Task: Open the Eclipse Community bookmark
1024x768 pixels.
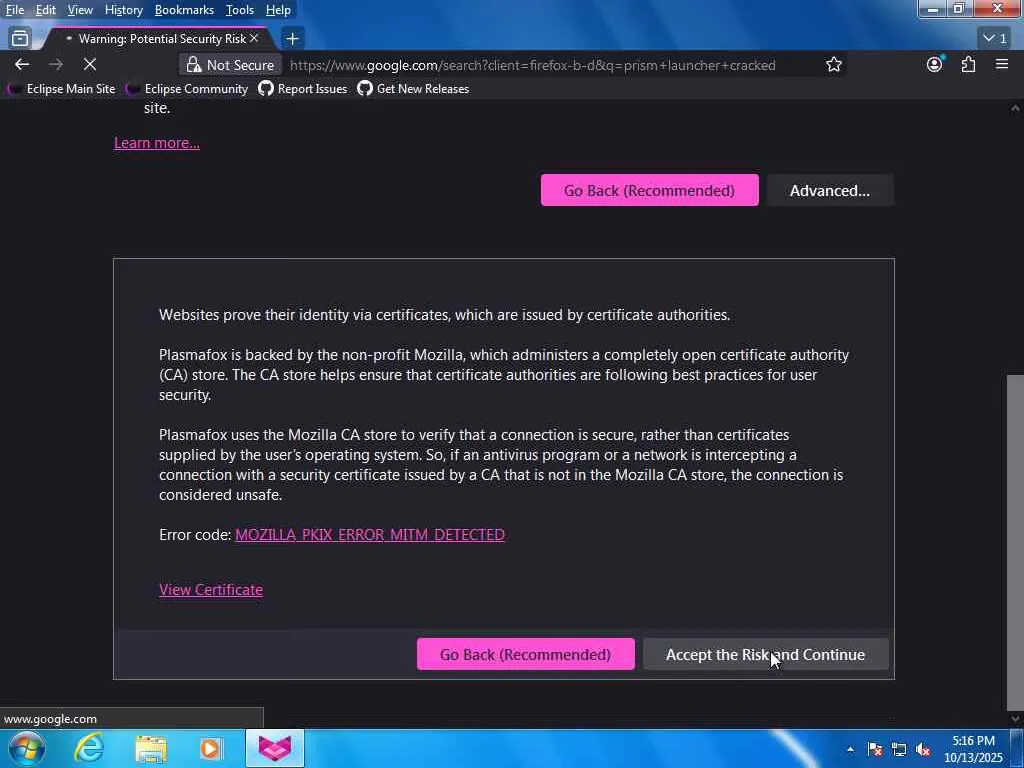Action: click(187, 89)
